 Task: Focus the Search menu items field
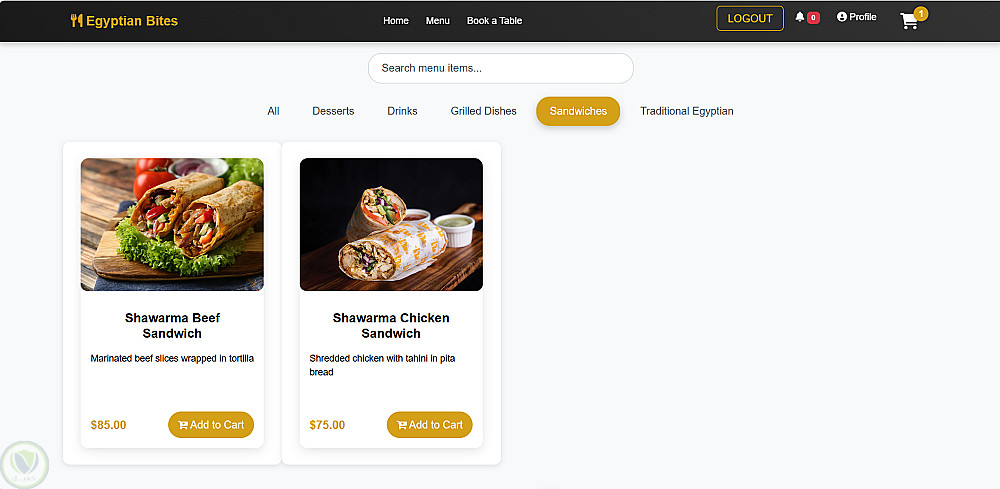pyautogui.click(x=500, y=68)
